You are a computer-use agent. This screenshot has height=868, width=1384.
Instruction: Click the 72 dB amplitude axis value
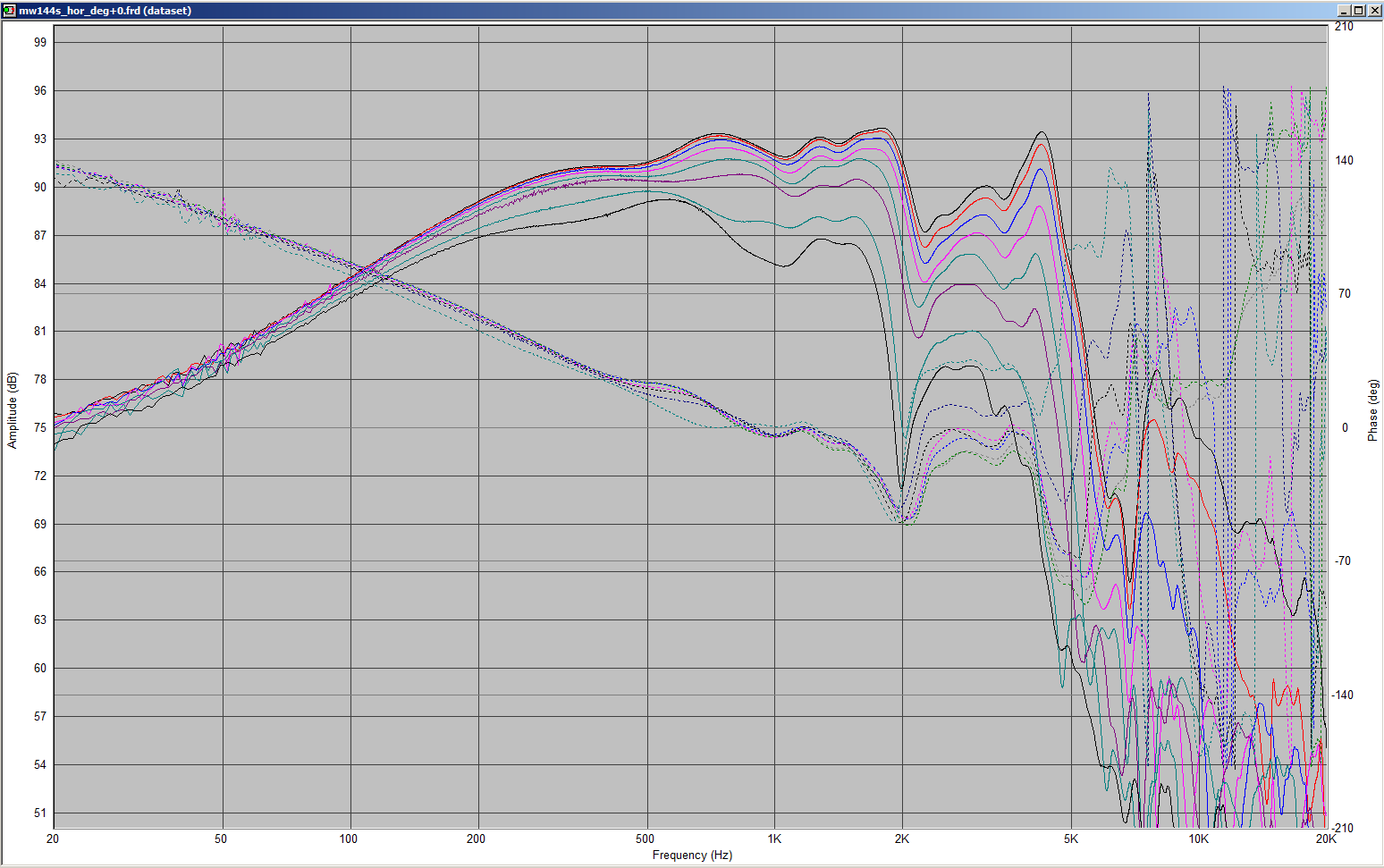40,476
